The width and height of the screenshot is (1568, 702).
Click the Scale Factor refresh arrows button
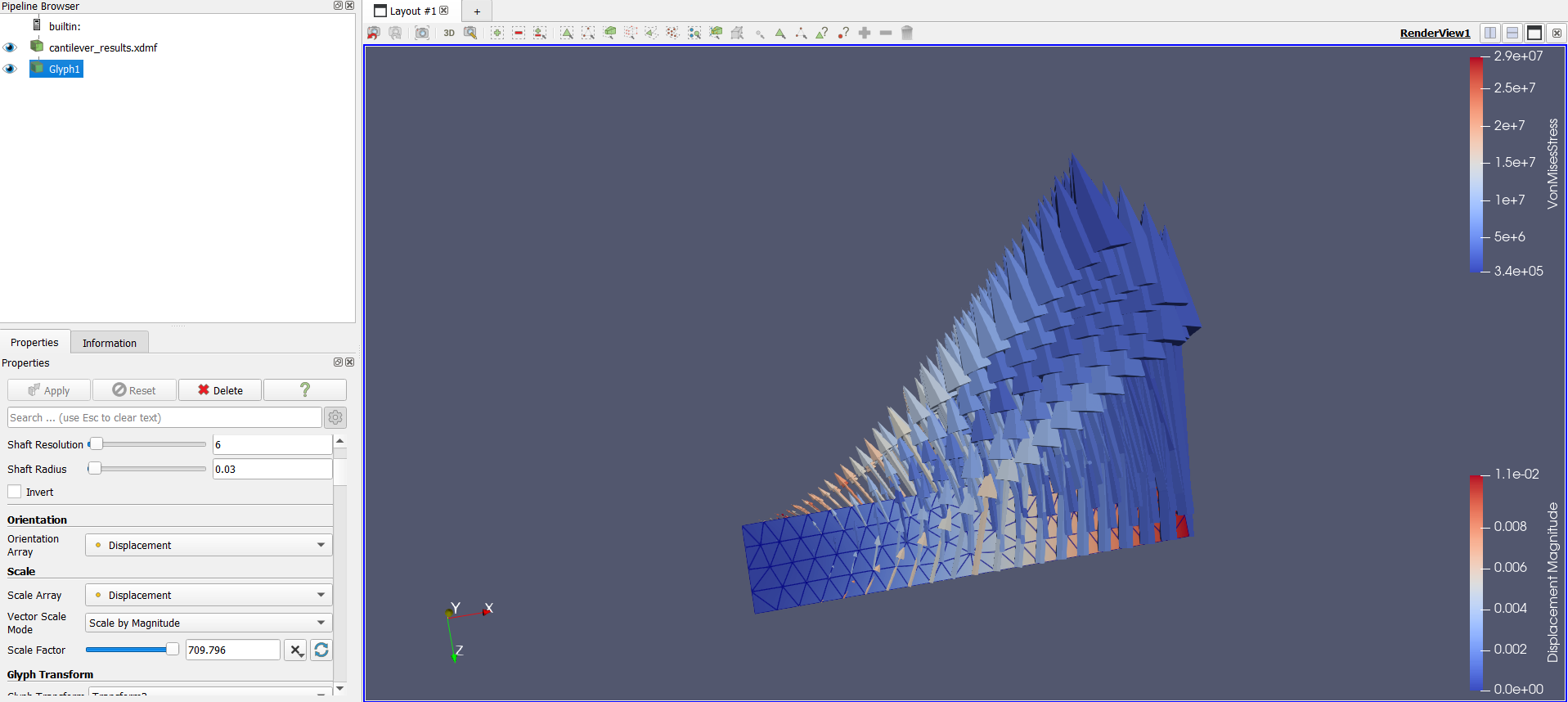point(321,650)
